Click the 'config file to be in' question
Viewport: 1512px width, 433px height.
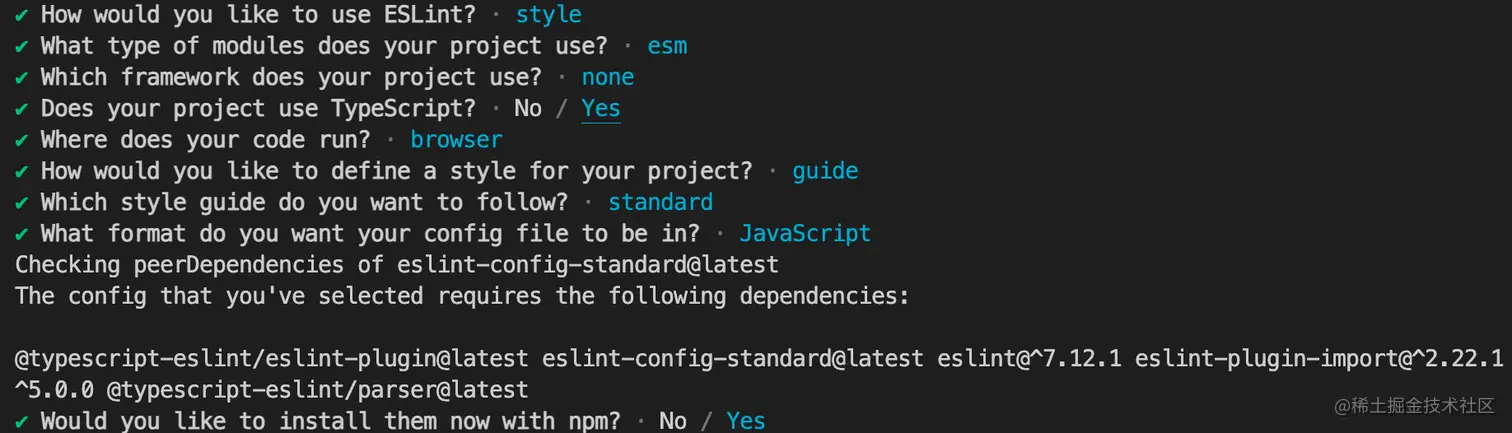370,233
